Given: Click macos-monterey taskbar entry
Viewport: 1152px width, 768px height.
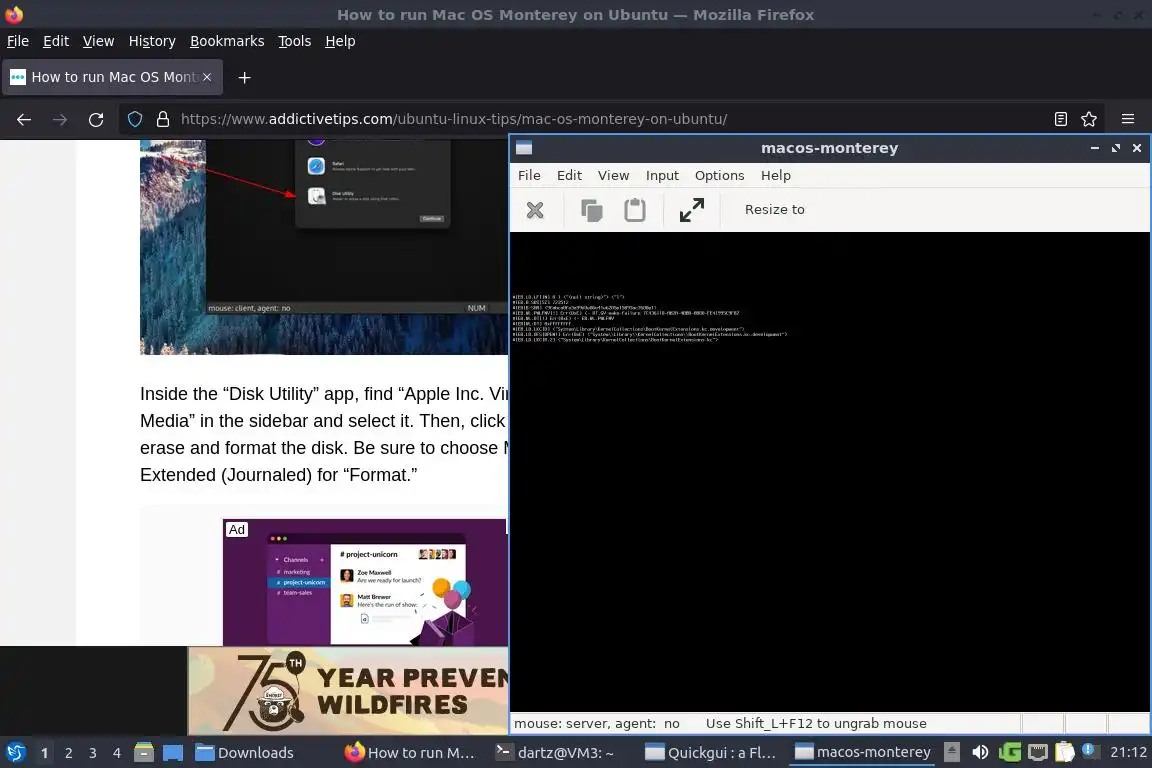Looking at the screenshot, I should 864,753.
